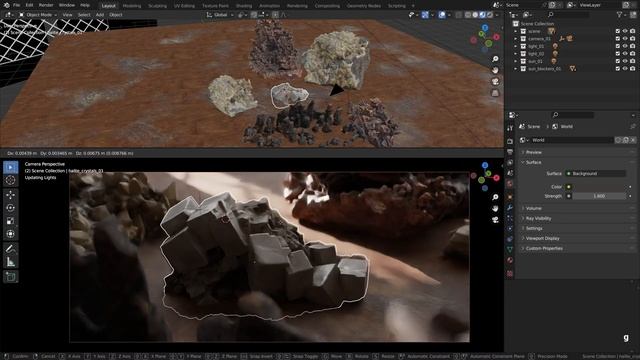Open the Render properties tab
The image size is (640, 360).
click(x=510, y=141)
